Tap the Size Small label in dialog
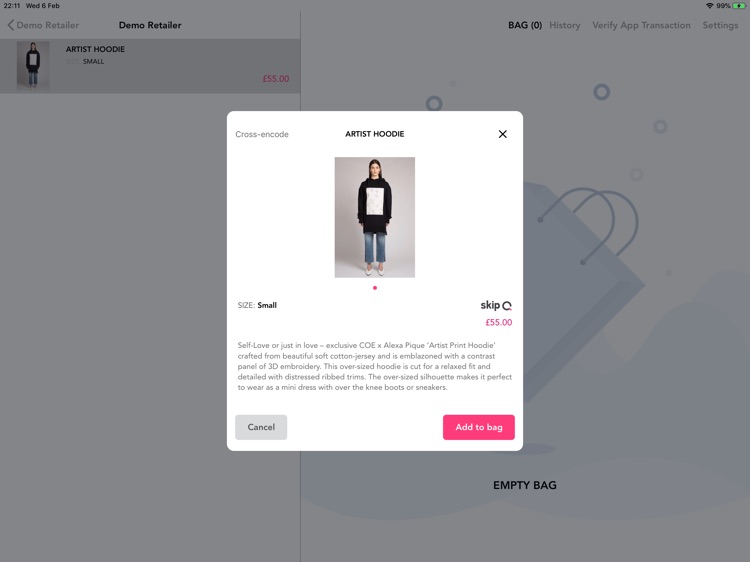750x562 pixels. point(257,305)
